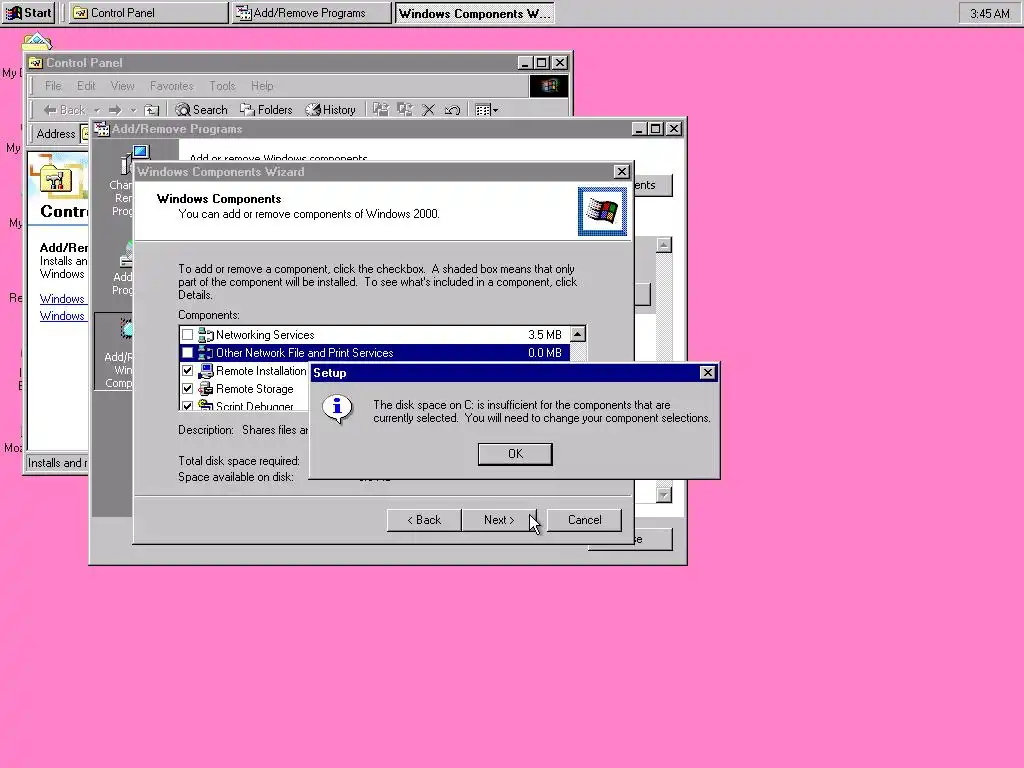Click Back in the Components Wizard
1024x768 pixels.
point(424,520)
